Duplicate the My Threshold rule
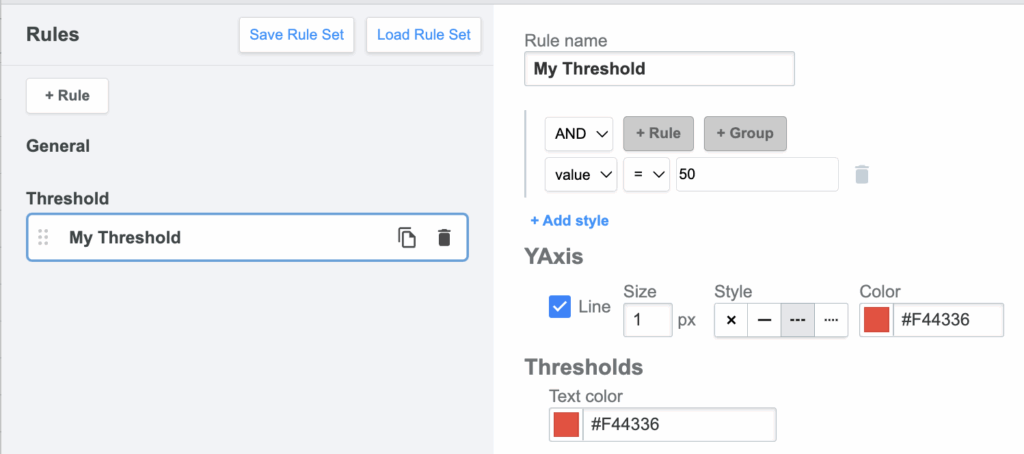 pyautogui.click(x=406, y=238)
